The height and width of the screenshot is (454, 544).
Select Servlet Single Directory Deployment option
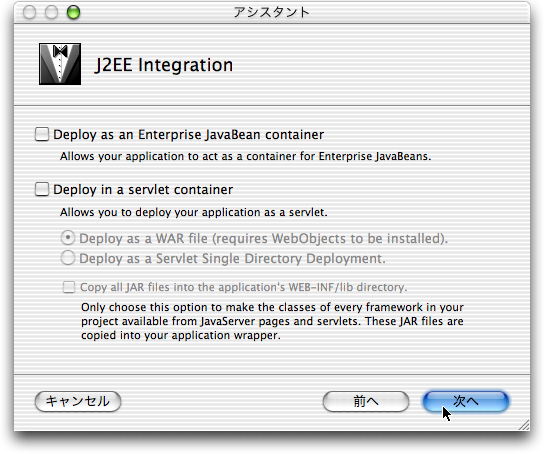click(x=68, y=258)
